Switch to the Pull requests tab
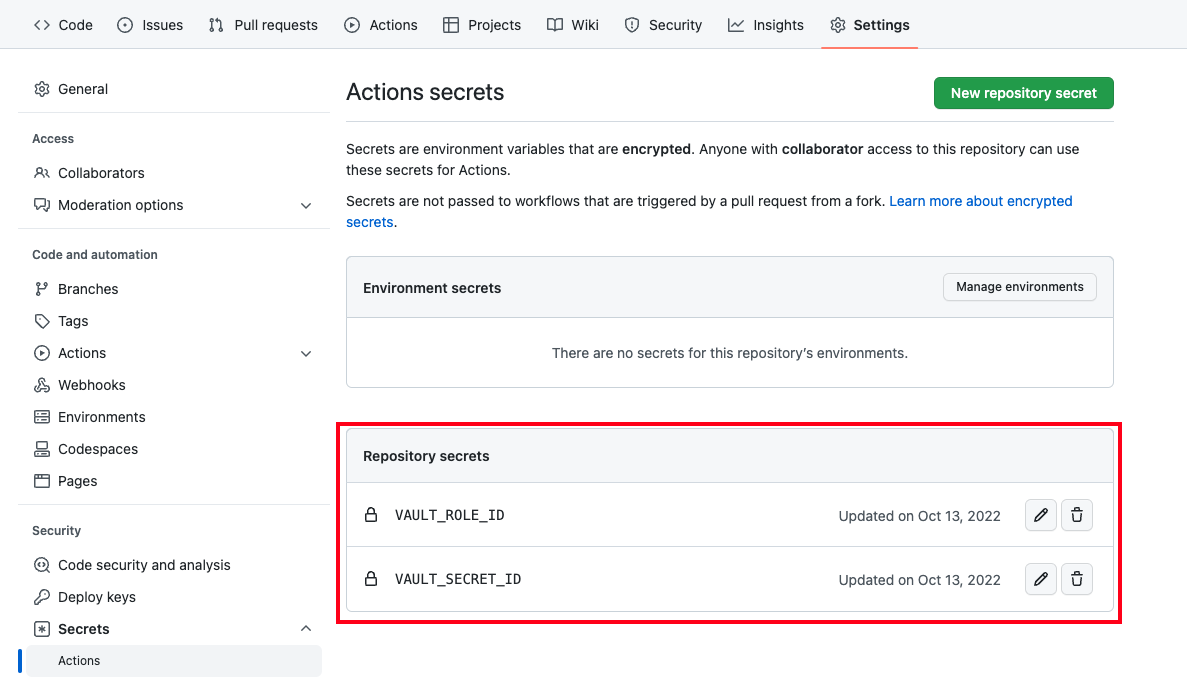The height and width of the screenshot is (686, 1187). tap(263, 24)
